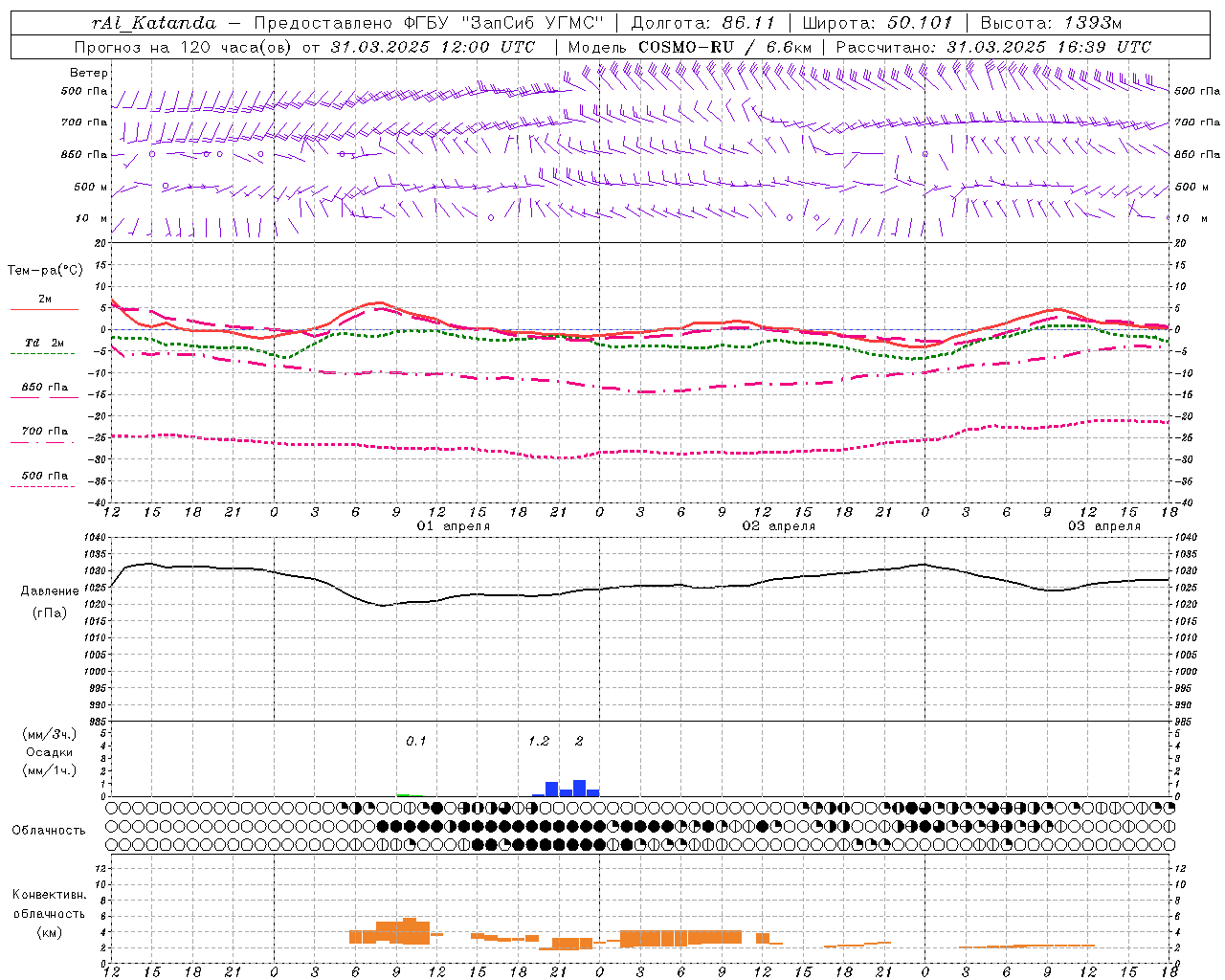Viewport: 1225px width, 980px height.
Task: Click the station name rAl_Katanda
Action: 154,23
